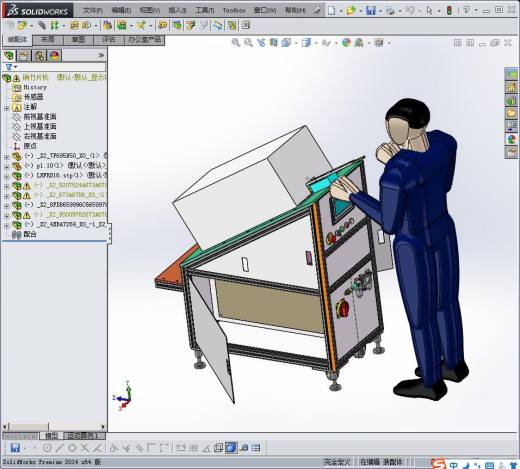Click the Select cursor arrow tool
The height and width of the screenshot is (469, 520).
(429, 11)
